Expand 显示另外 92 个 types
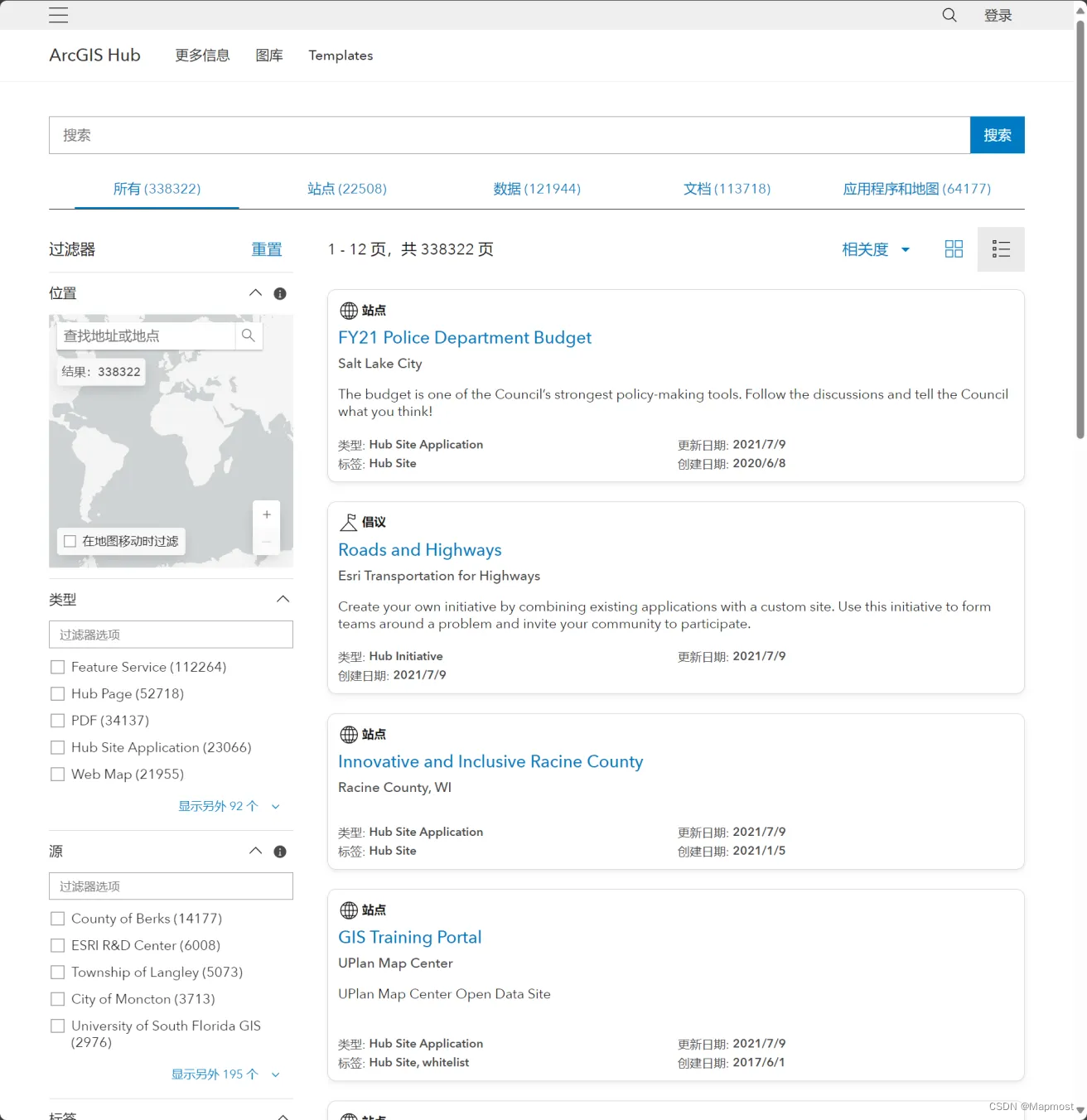 pyautogui.click(x=229, y=806)
